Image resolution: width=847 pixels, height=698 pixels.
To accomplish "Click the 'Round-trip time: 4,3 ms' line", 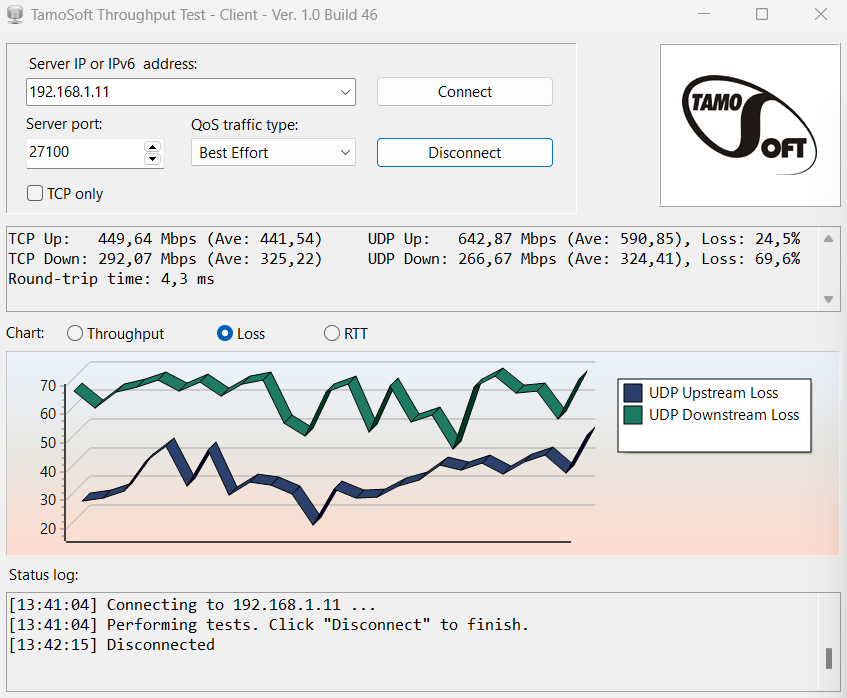I will point(111,279).
